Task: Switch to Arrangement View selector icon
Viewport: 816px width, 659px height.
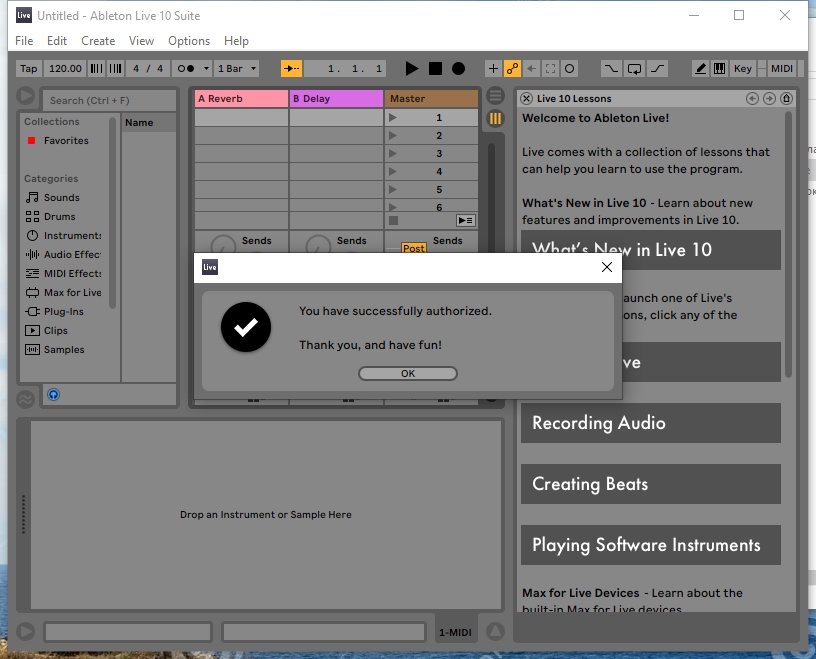Action: [x=495, y=96]
